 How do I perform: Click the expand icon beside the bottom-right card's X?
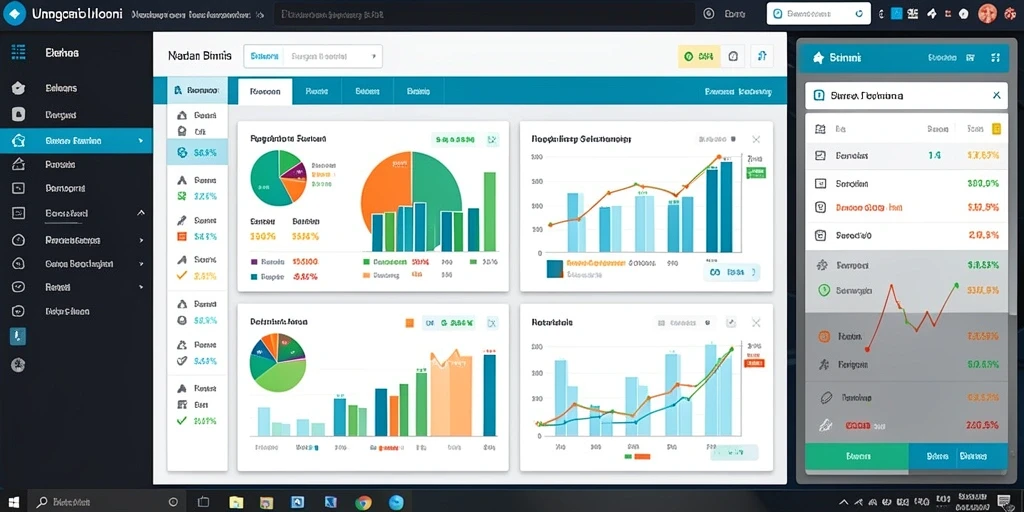click(x=731, y=323)
